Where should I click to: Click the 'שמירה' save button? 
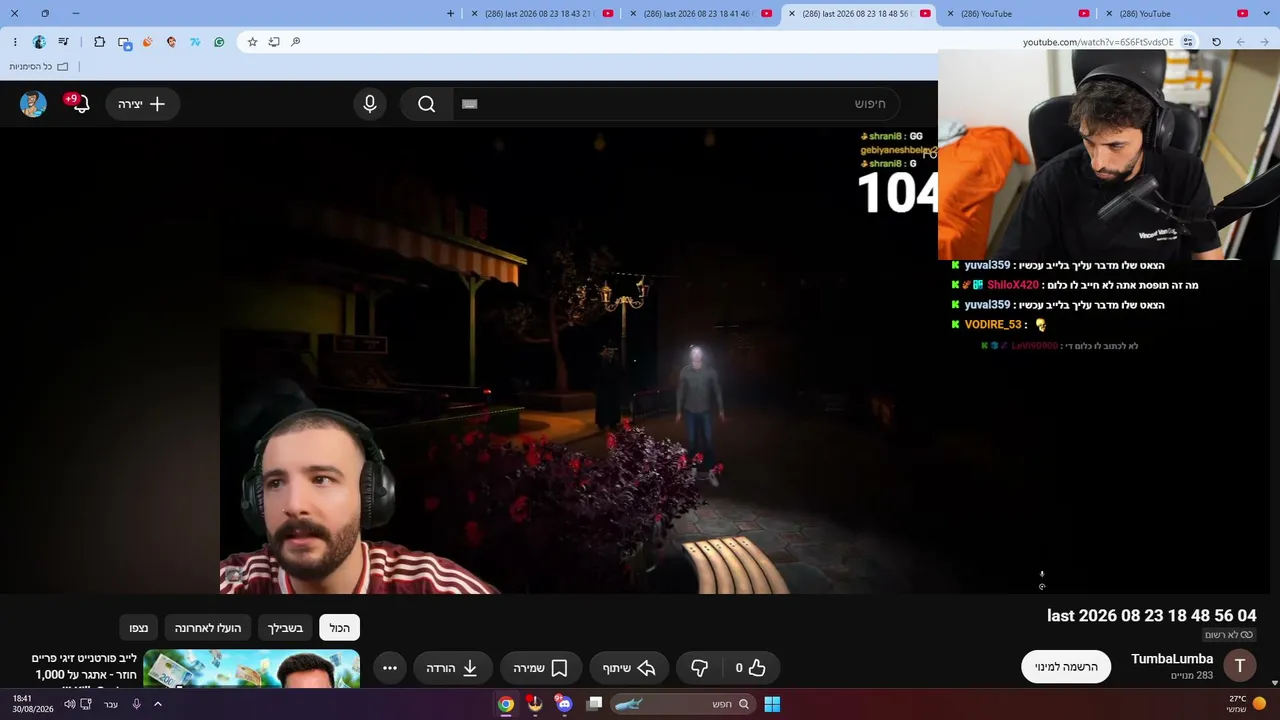(540, 668)
